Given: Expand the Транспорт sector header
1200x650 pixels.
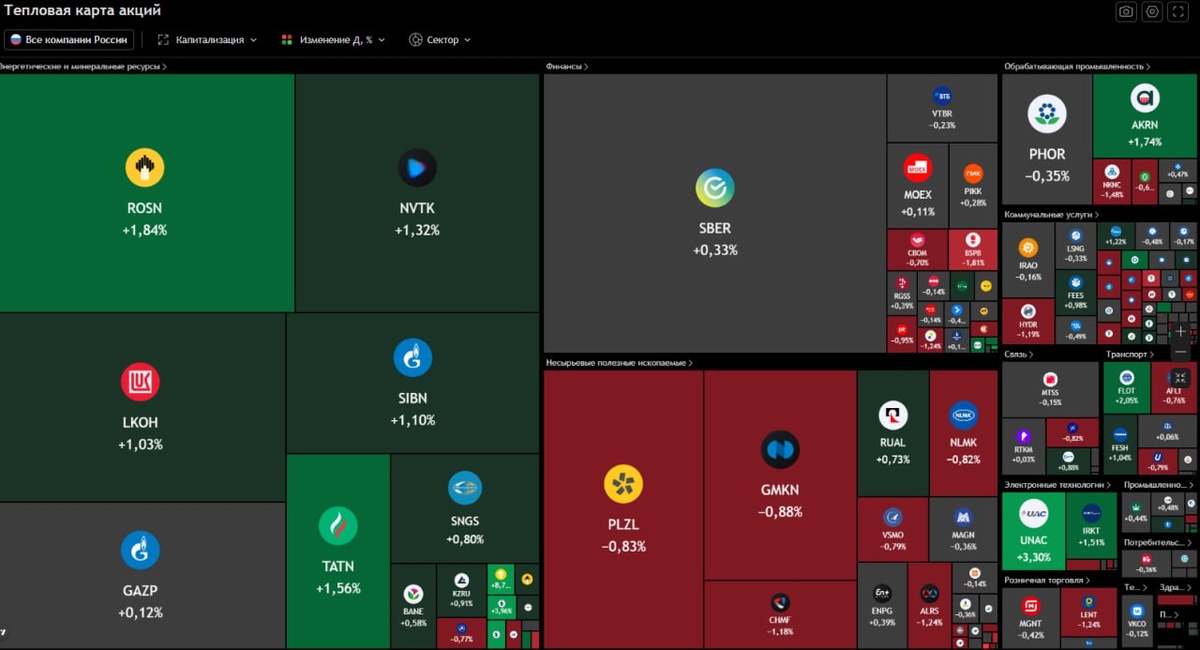Looking at the screenshot, I should coord(1130,354).
